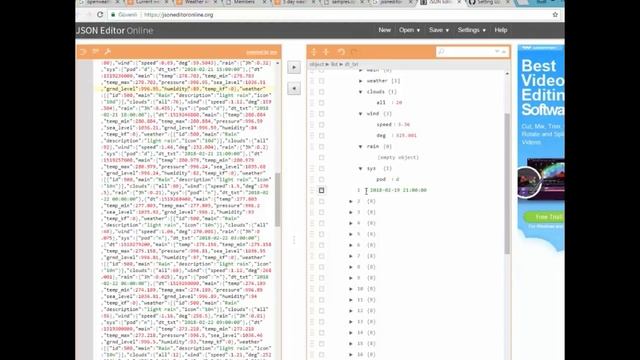Open action menu box for weather row
This screenshot has width=640, height=360.
322,81
